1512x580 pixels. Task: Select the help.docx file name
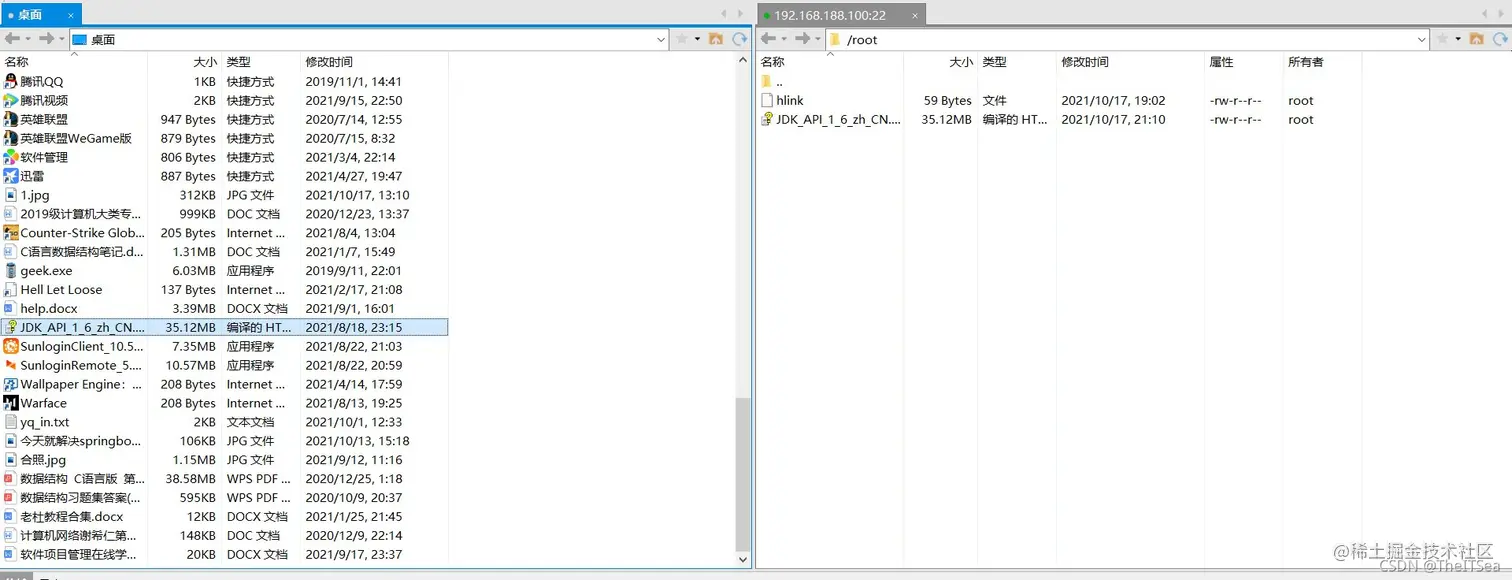pos(48,309)
